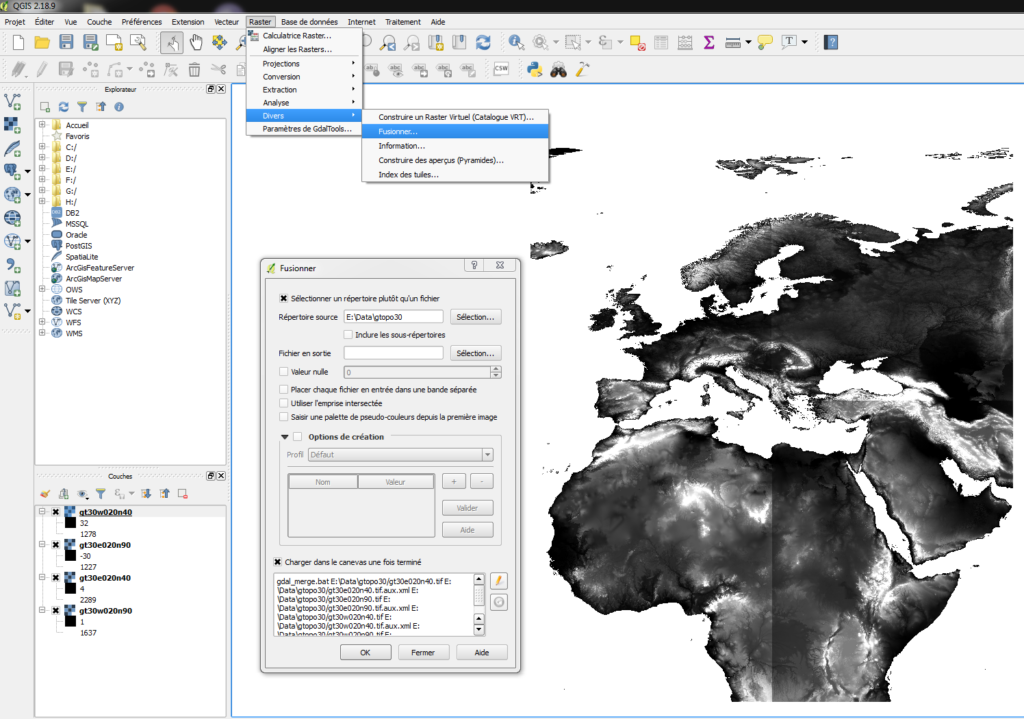Click Fermer button in Fusionner dialog
Screen dimensions: 1024x719
(423, 652)
